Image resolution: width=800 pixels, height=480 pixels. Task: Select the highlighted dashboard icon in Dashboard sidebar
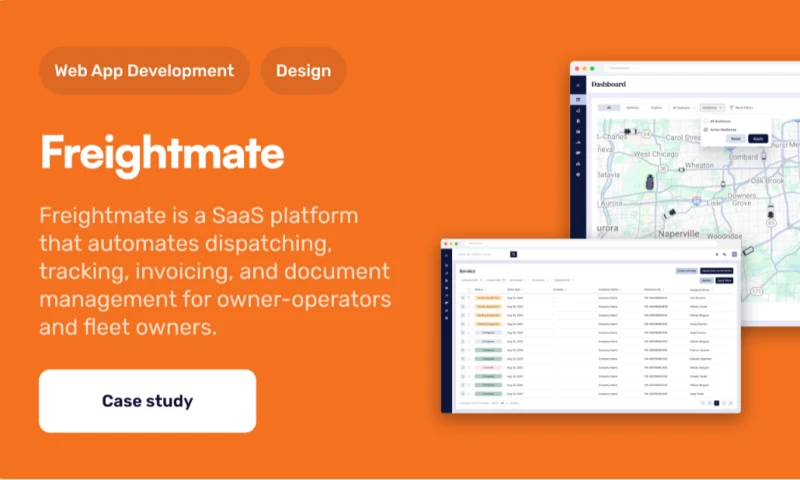(x=578, y=99)
